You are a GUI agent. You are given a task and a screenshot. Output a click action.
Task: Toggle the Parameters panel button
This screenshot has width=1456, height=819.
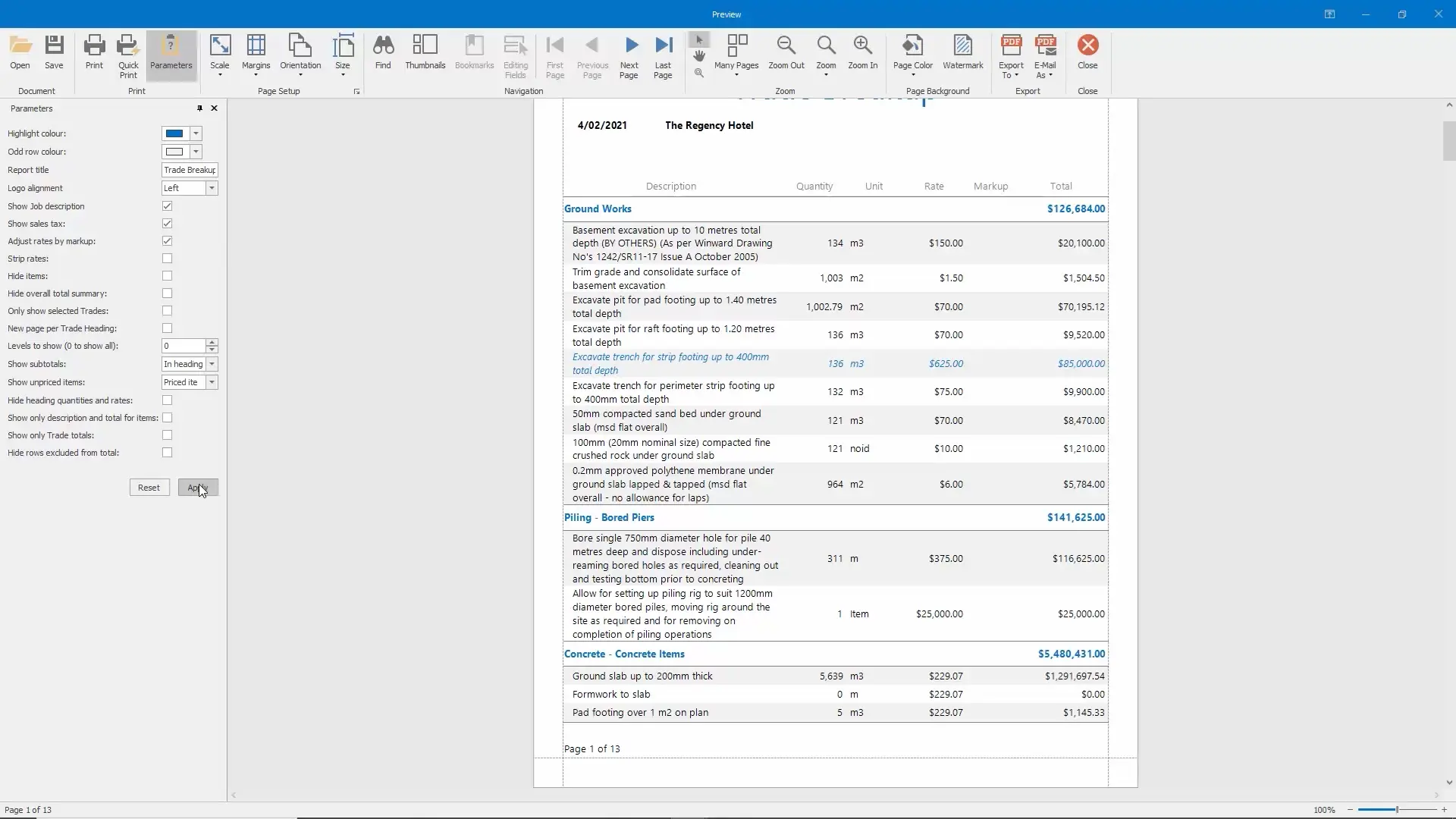171,52
